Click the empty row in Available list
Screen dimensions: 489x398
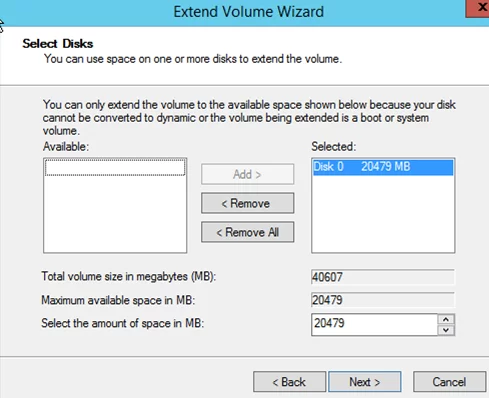point(115,167)
